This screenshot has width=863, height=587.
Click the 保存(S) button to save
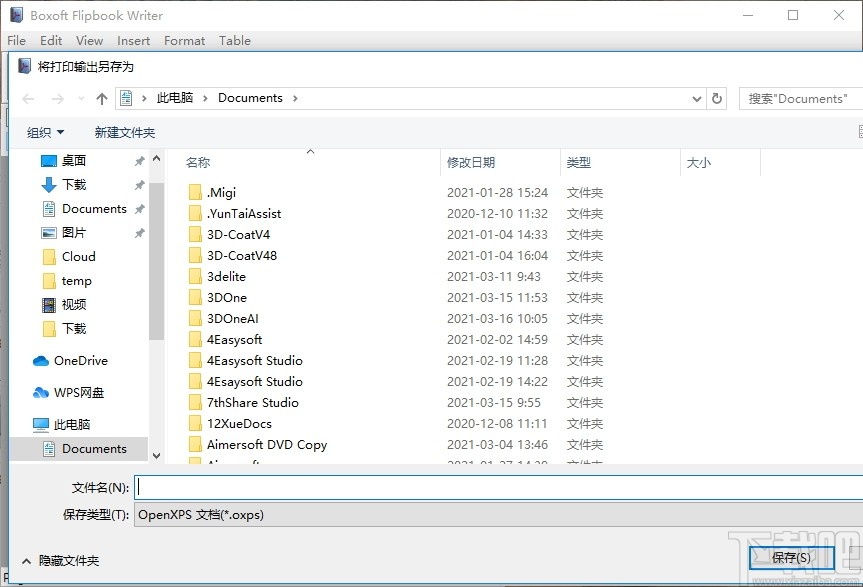(x=791, y=558)
